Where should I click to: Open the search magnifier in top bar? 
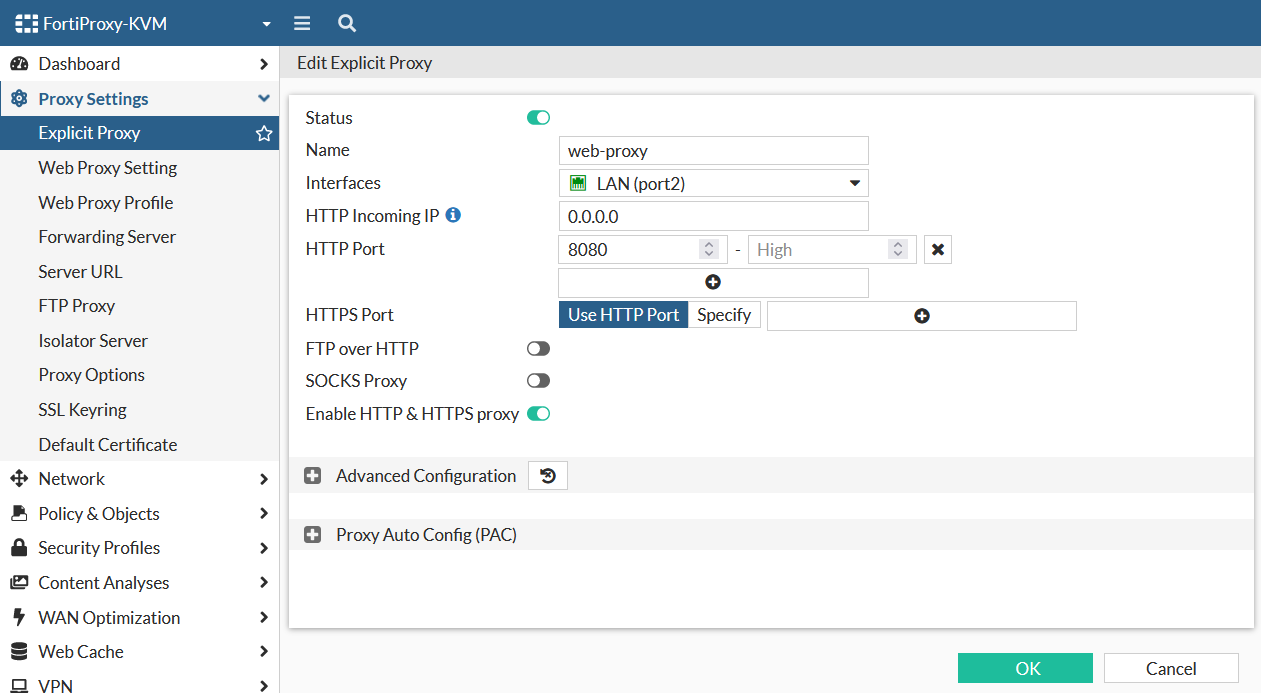pos(347,23)
